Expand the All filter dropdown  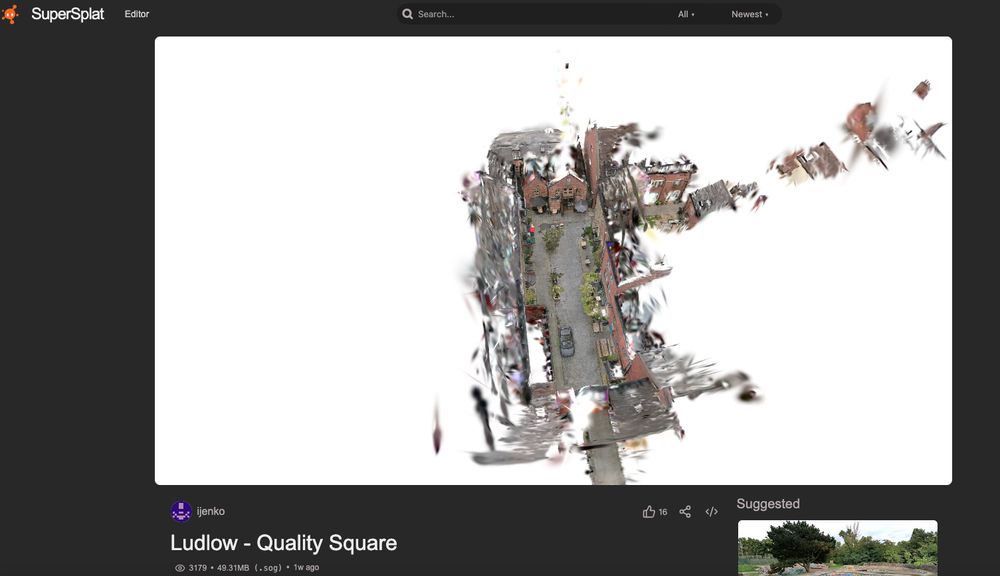pyautogui.click(x=686, y=14)
